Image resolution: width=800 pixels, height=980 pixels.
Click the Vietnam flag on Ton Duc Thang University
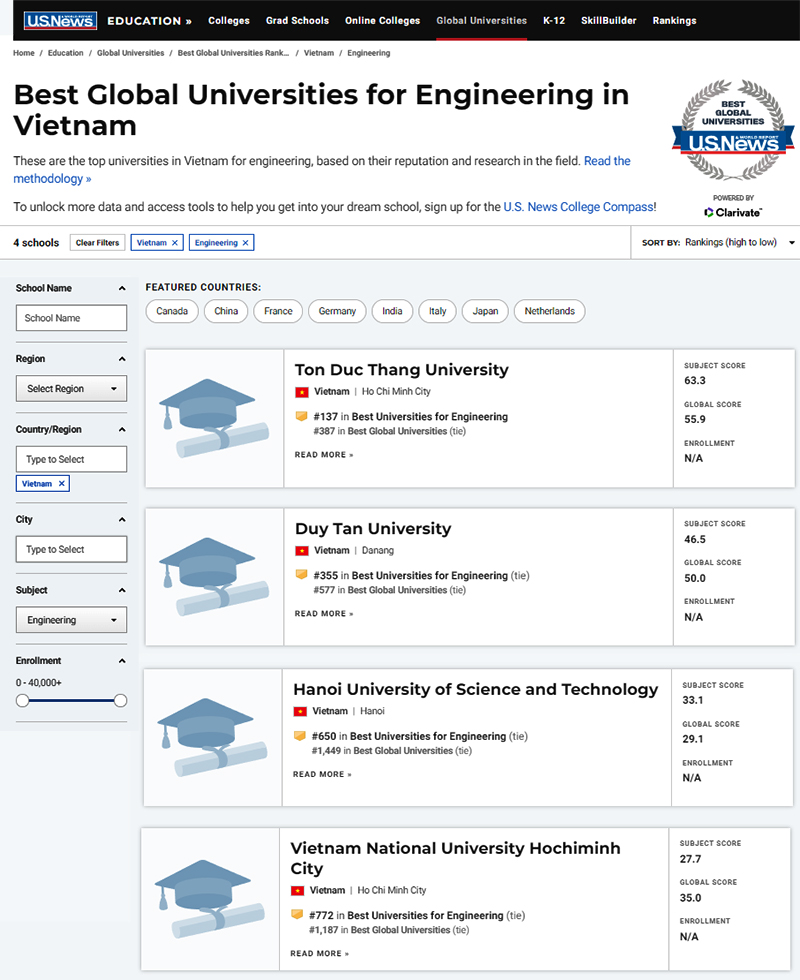[303, 391]
